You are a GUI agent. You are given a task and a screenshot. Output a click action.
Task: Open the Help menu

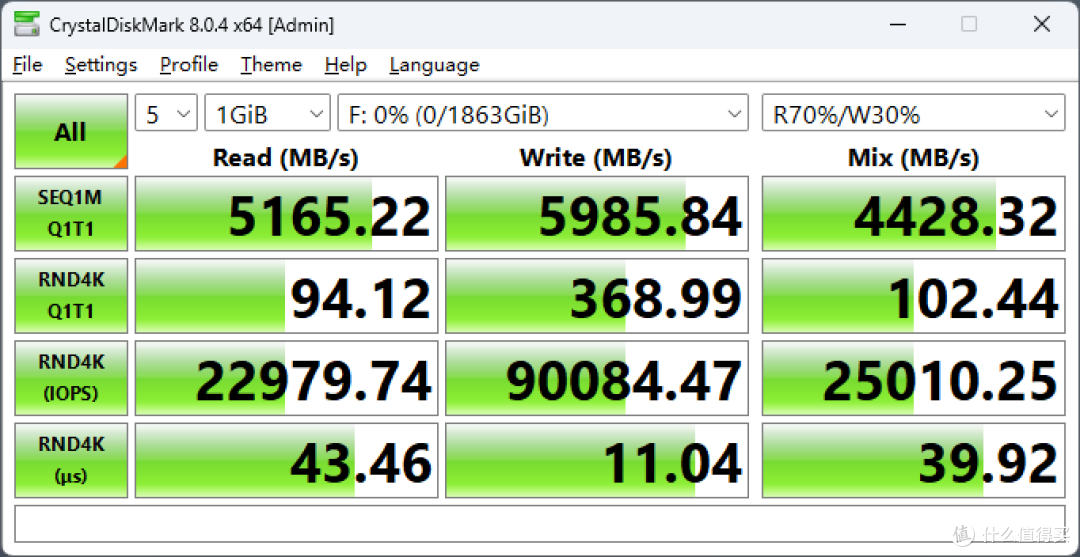346,65
